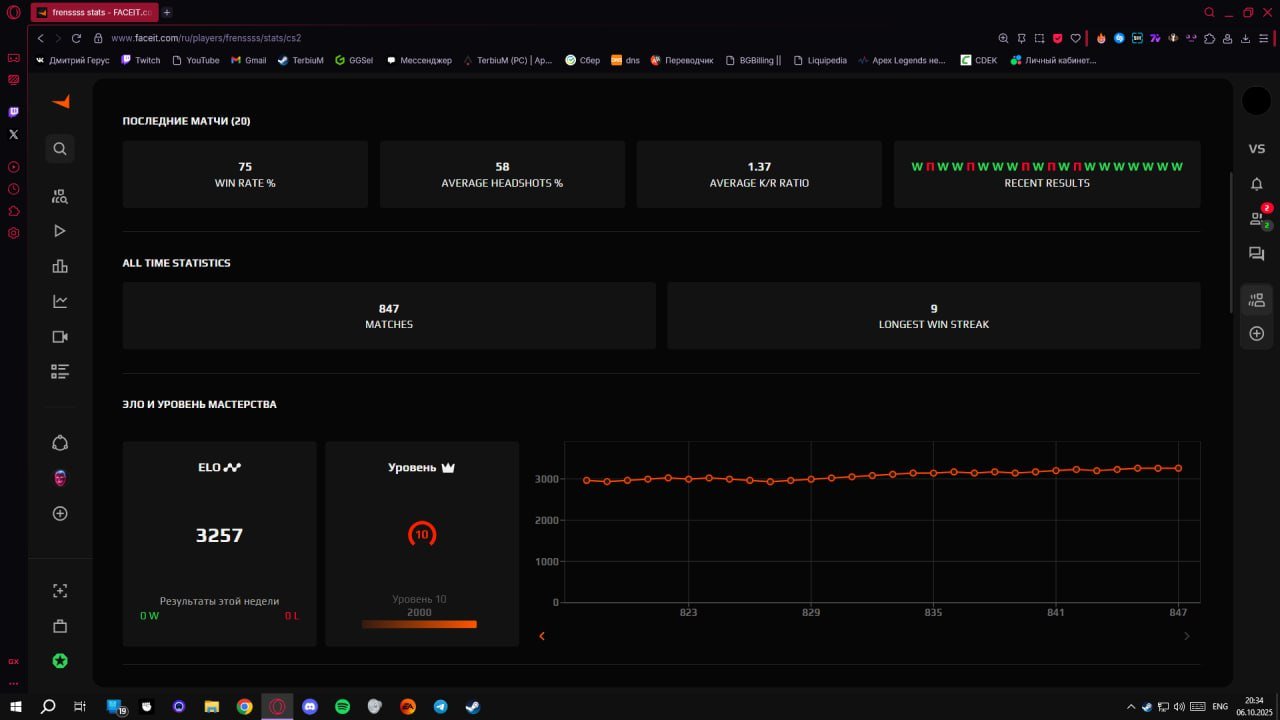This screenshot has height=720, width=1280.
Task: Click the video camera icon in sidebar
Action: [x=60, y=337]
